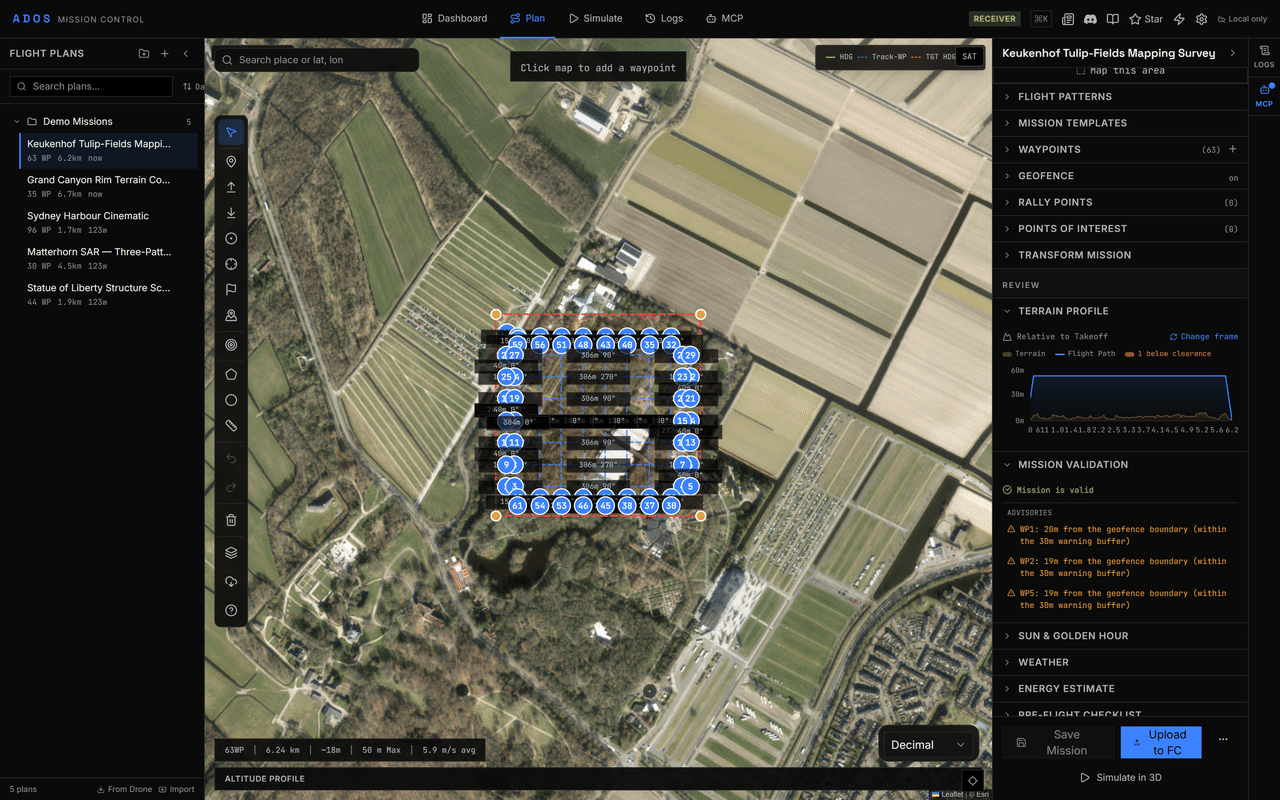The width and height of the screenshot is (1280, 800).
Task: Click the Change frame link
Action: [1204, 337]
